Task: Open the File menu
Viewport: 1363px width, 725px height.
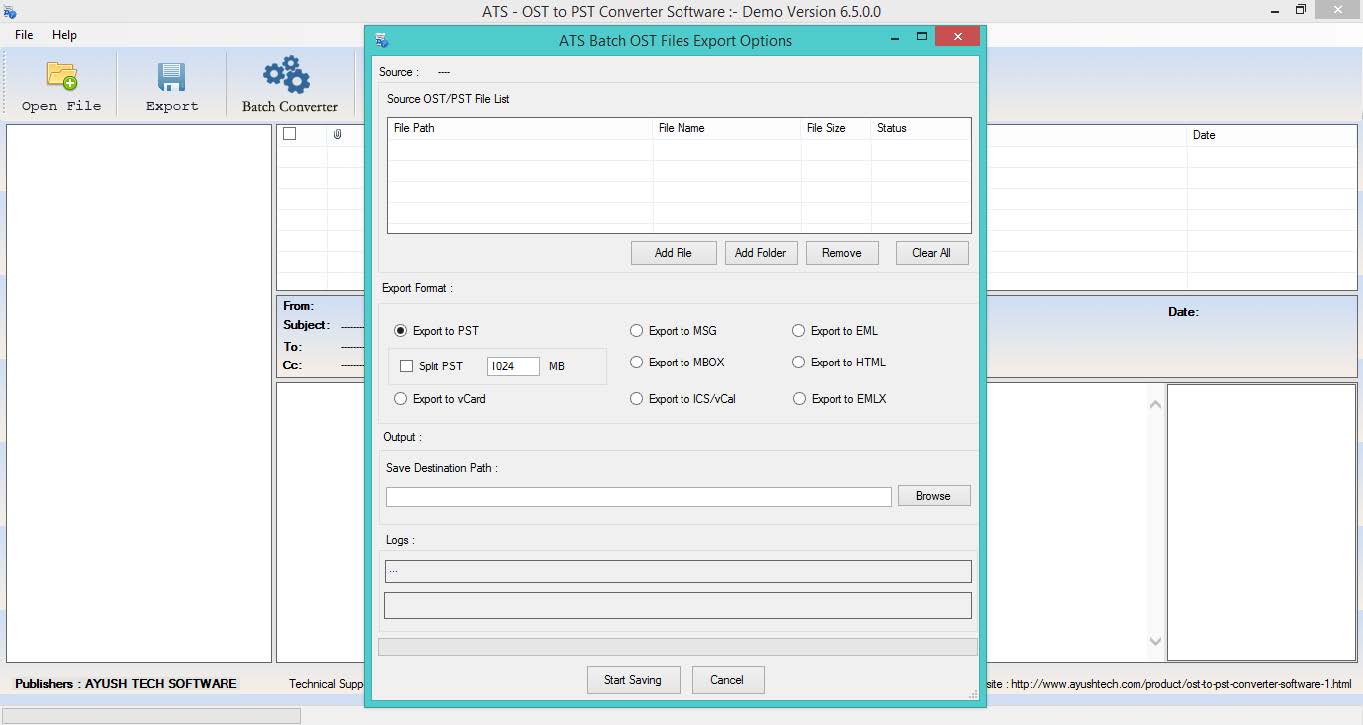Action: point(24,35)
